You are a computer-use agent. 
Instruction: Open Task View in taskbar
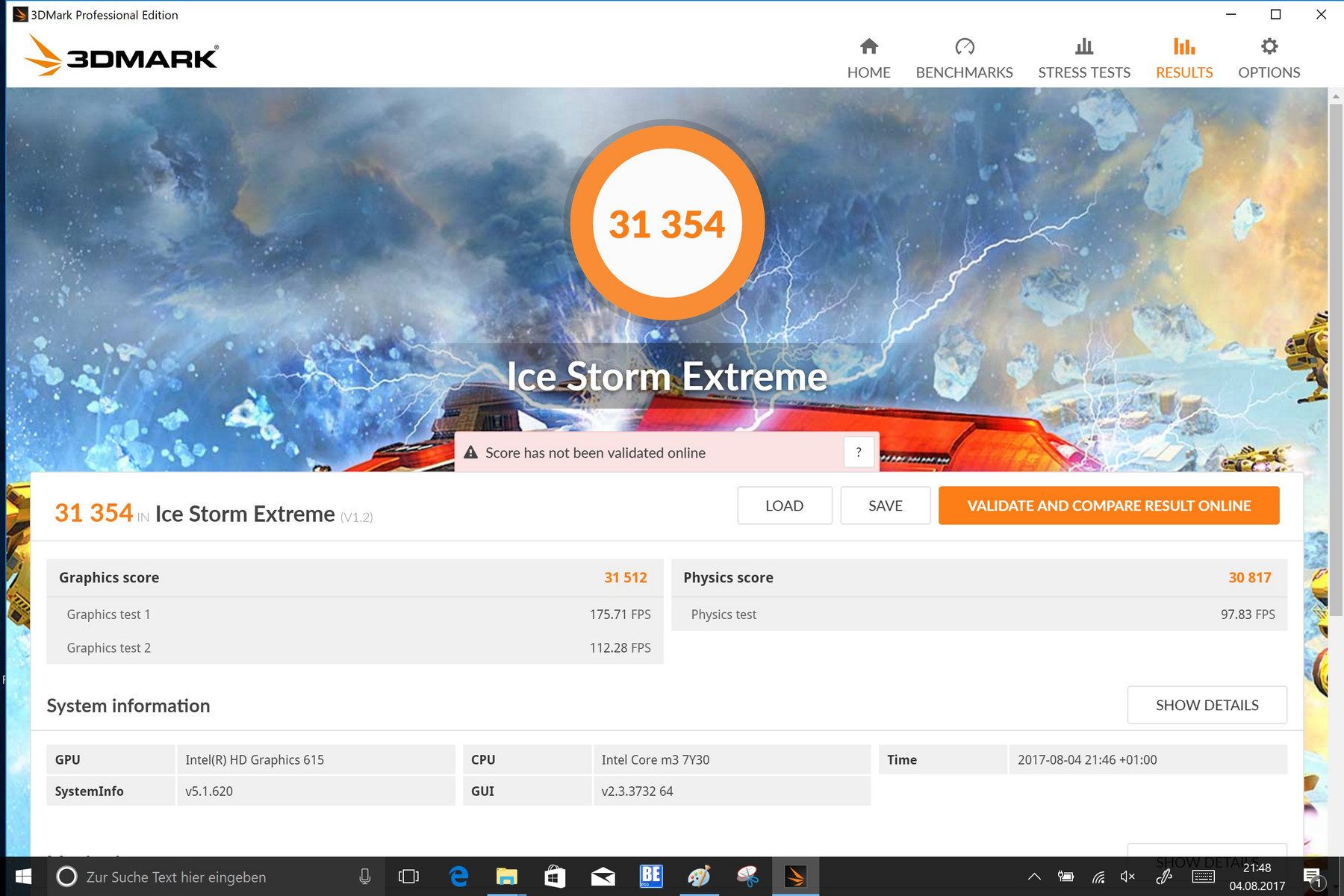(x=408, y=877)
